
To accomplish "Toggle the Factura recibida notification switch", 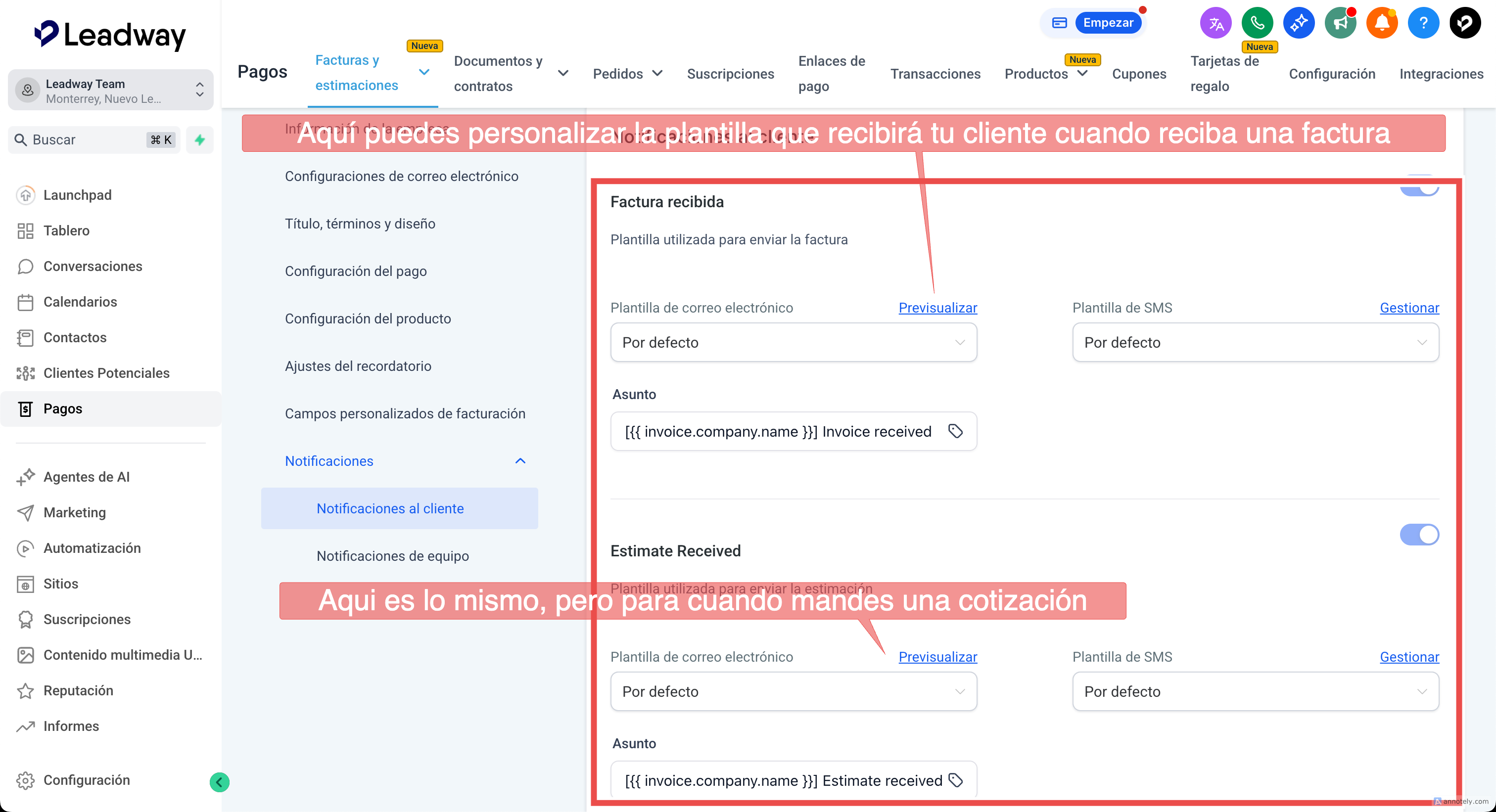I will click(x=1419, y=189).
